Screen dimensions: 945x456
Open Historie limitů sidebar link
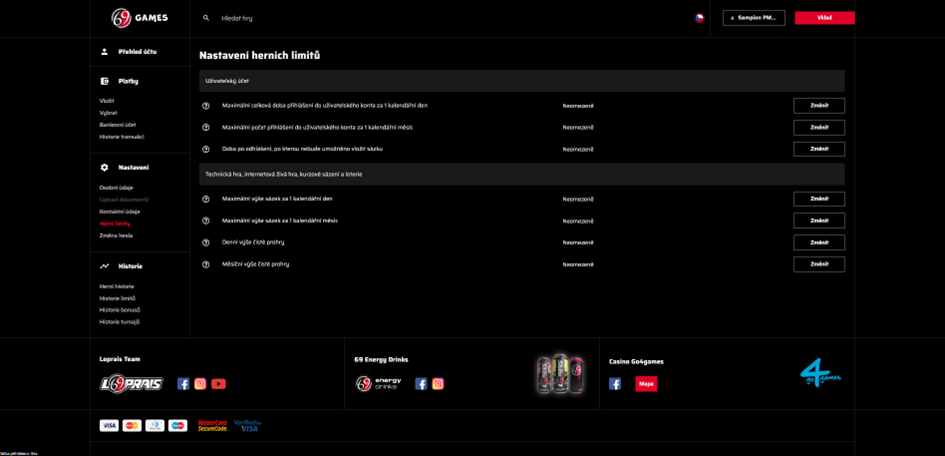tap(118, 299)
